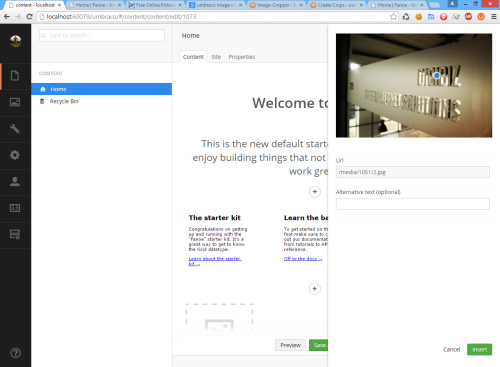Switch to the Site tab
Viewport: 500px width, 367px height.
tap(216, 57)
